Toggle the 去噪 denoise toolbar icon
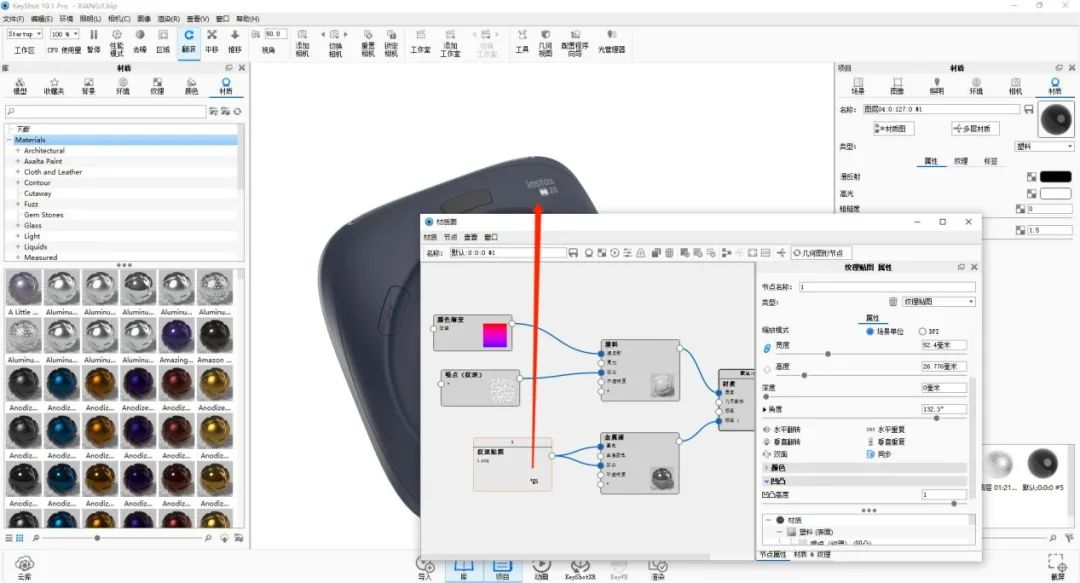Viewport: 1080px width, 583px height. 140,35
